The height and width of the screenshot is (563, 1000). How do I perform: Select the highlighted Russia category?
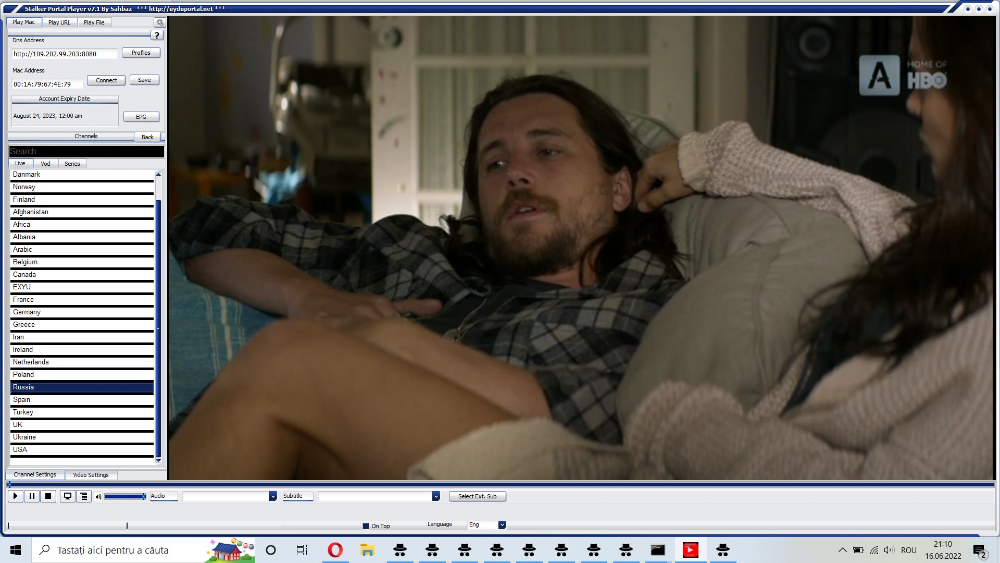point(82,387)
